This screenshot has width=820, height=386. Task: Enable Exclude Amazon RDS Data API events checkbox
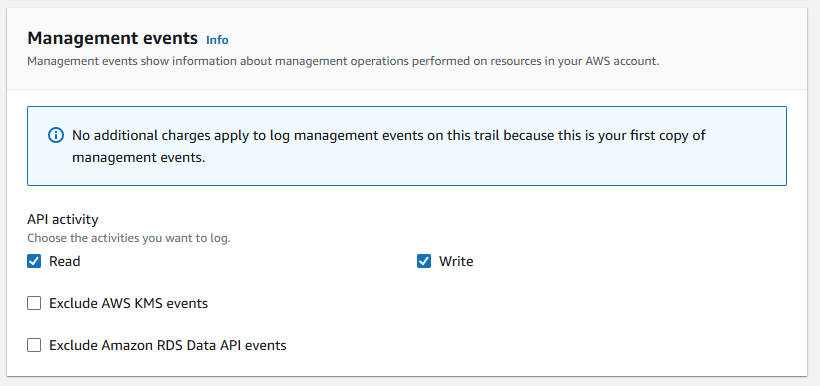34,345
